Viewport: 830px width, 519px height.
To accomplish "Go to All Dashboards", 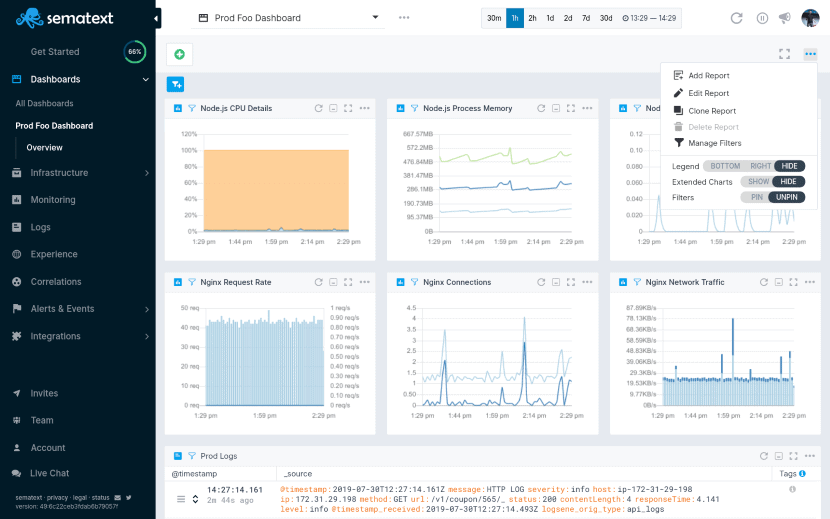I will pyautogui.click(x=44, y=104).
